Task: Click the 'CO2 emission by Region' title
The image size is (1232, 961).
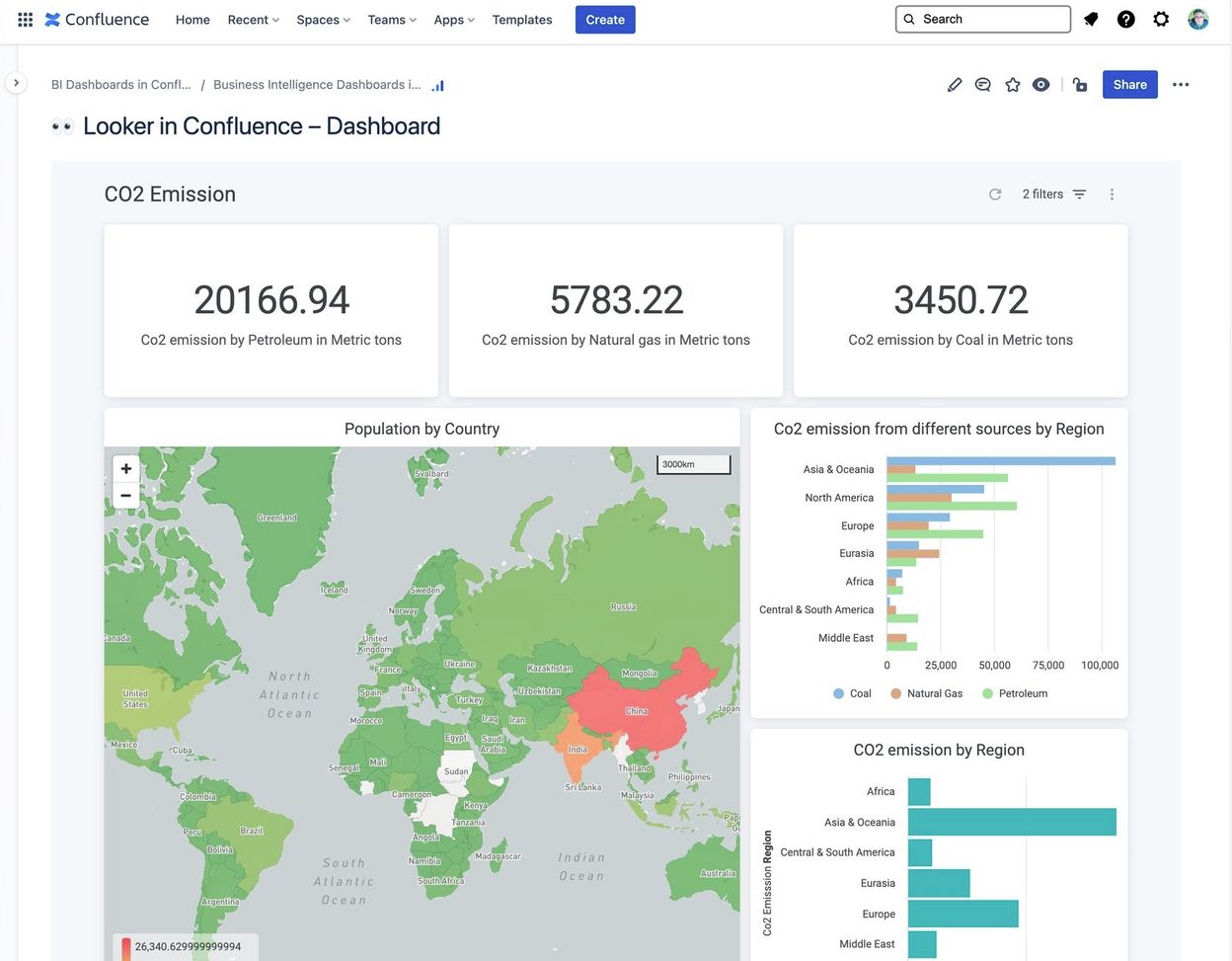Action: (939, 751)
